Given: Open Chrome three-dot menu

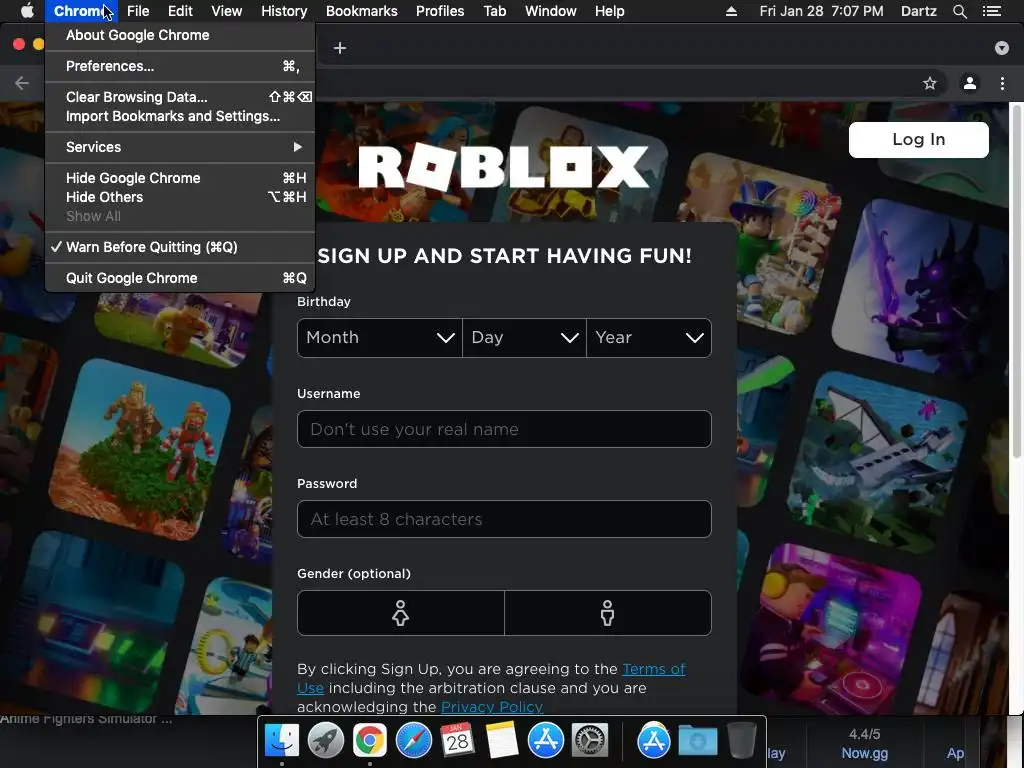Looking at the screenshot, I should tap(1002, 83).
